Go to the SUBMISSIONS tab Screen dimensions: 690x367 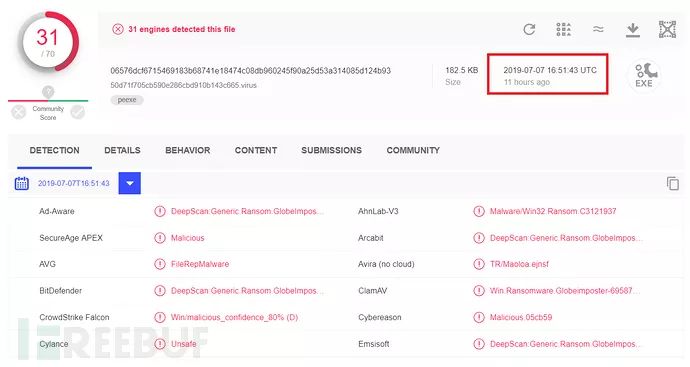point(331,150)
